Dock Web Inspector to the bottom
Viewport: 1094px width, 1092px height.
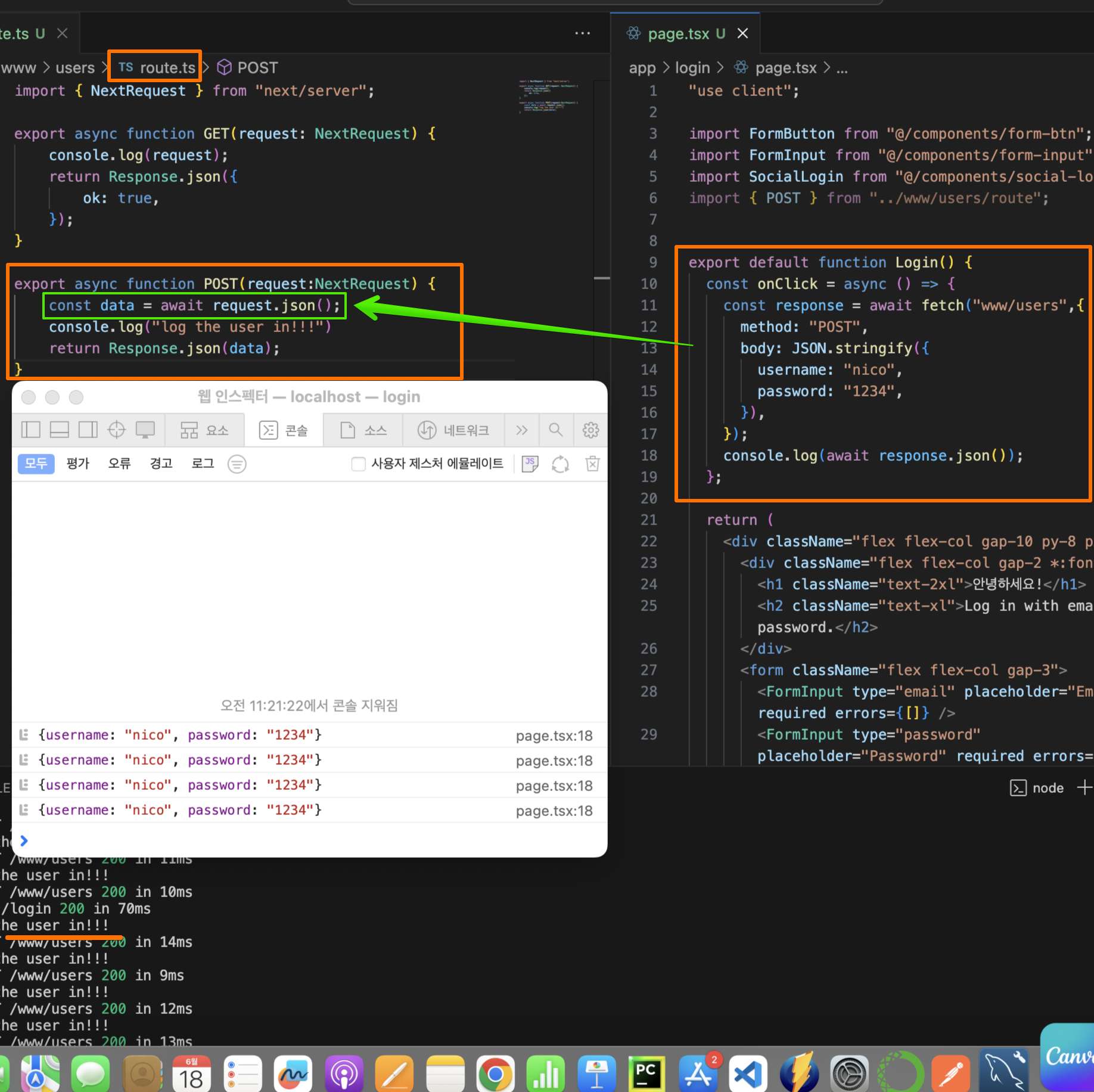point(59,430)
